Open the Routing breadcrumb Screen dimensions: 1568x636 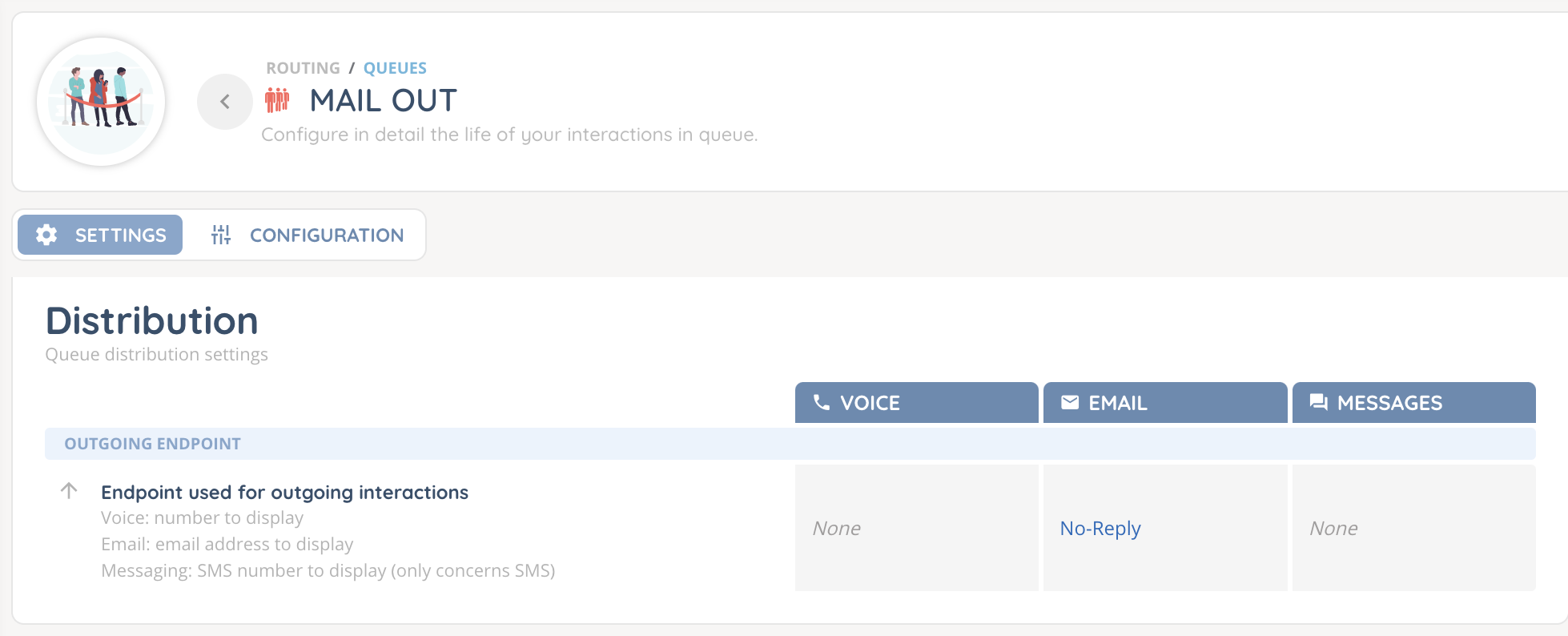click(303, 68)
